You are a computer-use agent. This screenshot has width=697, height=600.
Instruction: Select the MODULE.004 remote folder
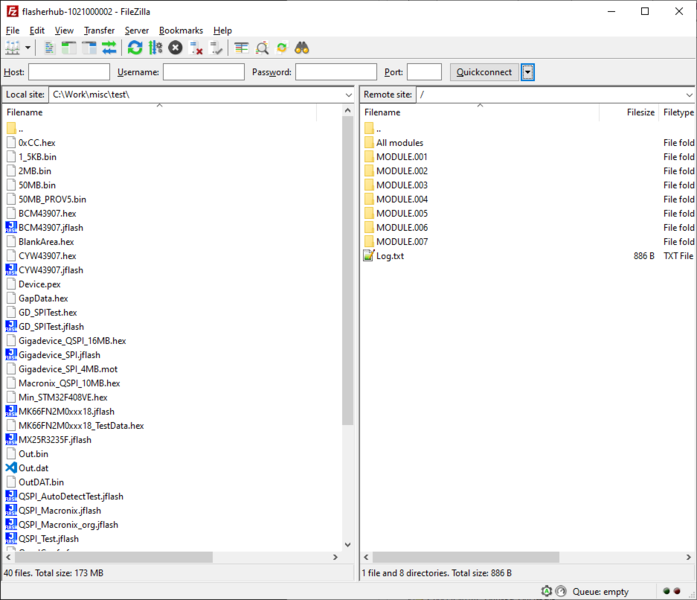401,199
